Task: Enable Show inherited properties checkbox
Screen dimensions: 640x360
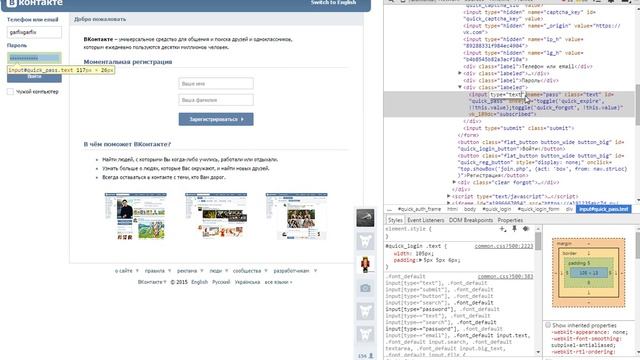Action: click(x=548, y=325)
